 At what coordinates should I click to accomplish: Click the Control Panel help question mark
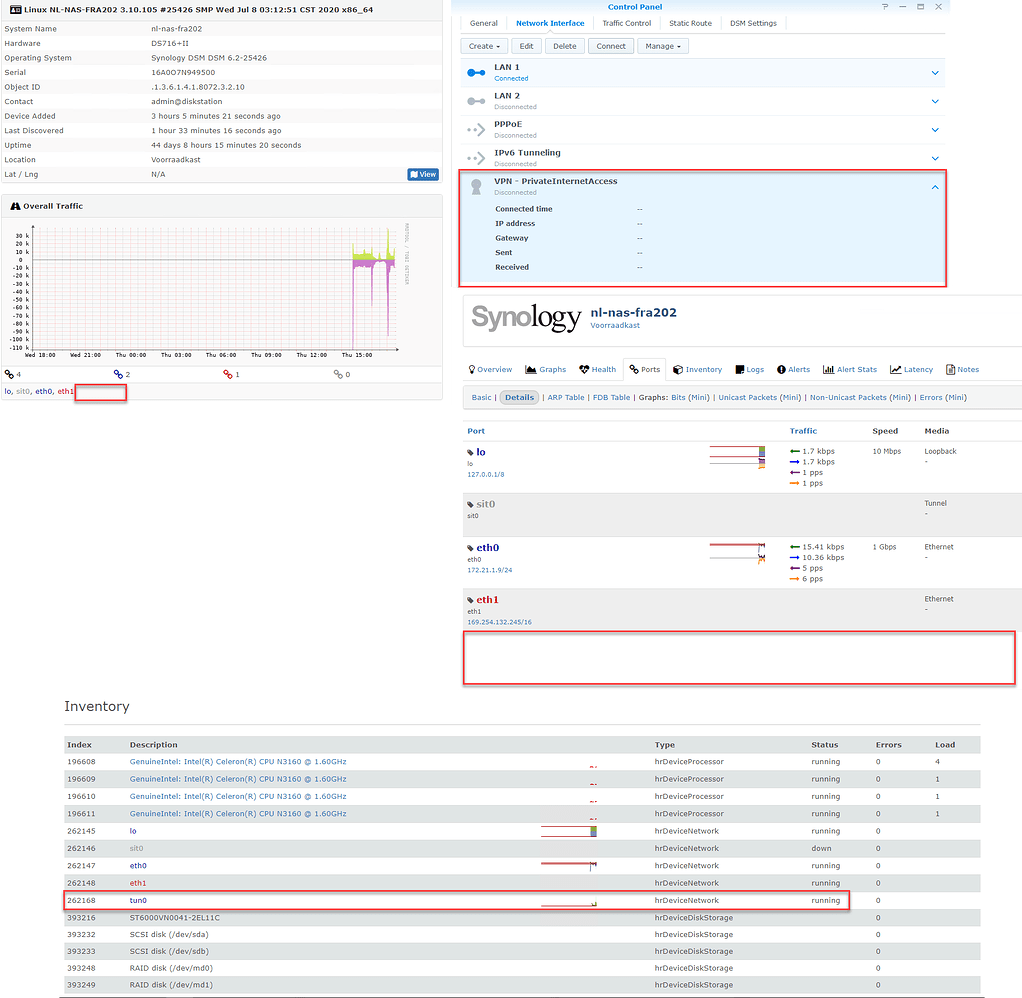[x=885, y=7]
